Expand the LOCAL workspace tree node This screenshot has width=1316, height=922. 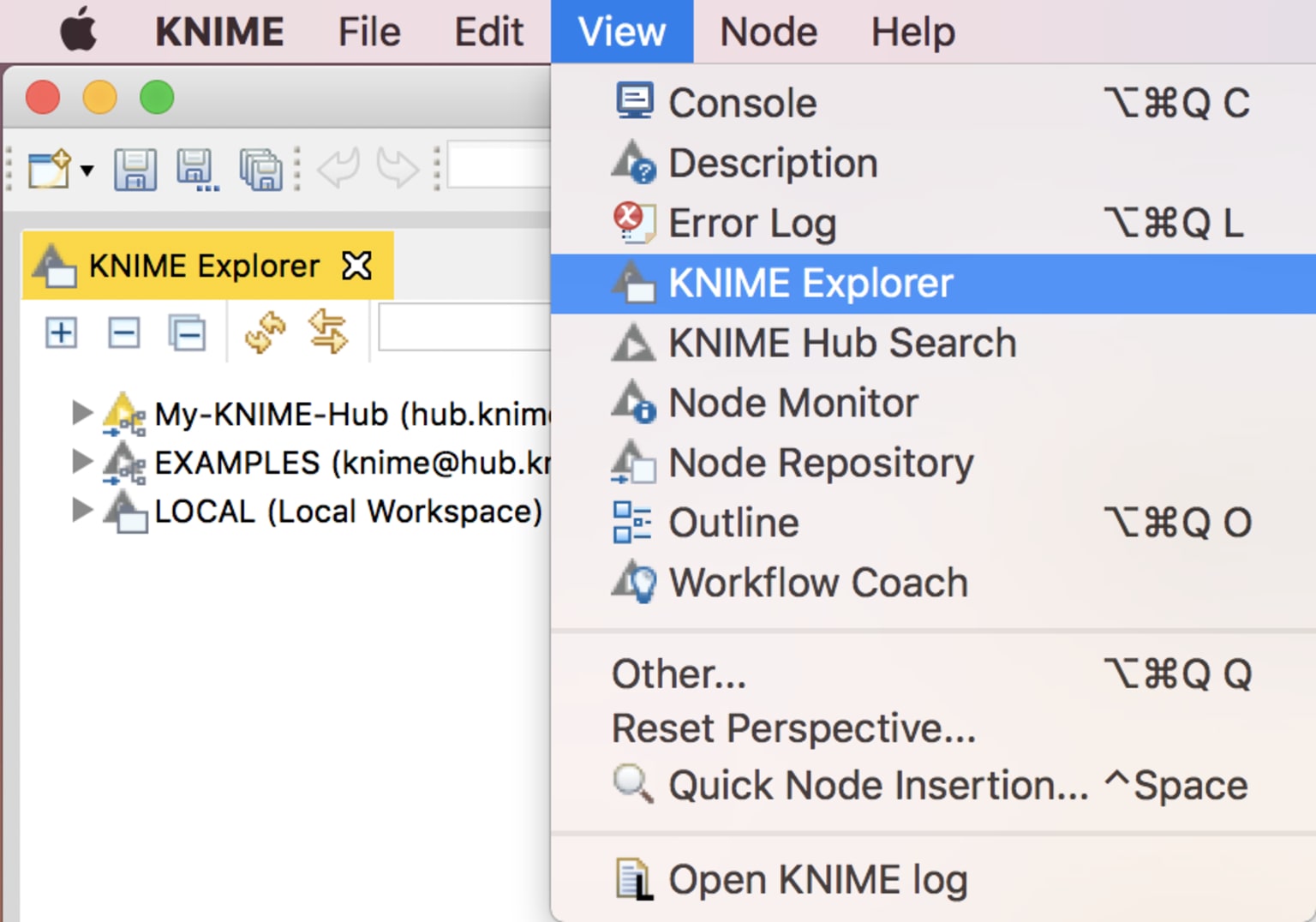click(81, 511)
